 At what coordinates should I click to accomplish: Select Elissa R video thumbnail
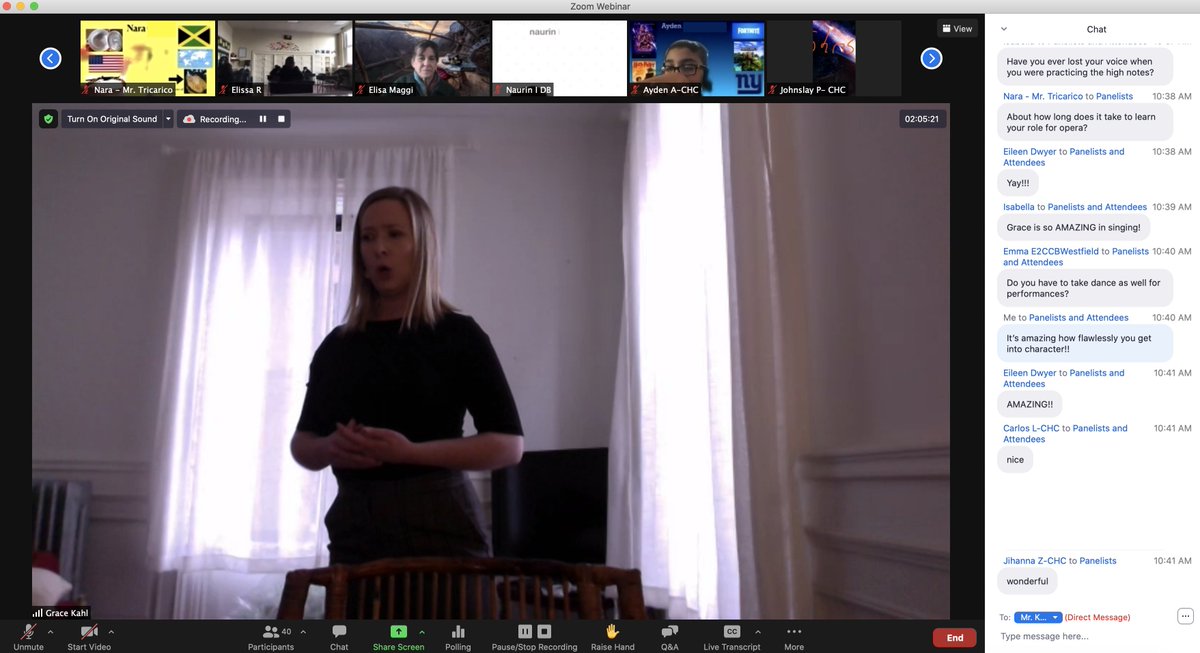[283, 59]
